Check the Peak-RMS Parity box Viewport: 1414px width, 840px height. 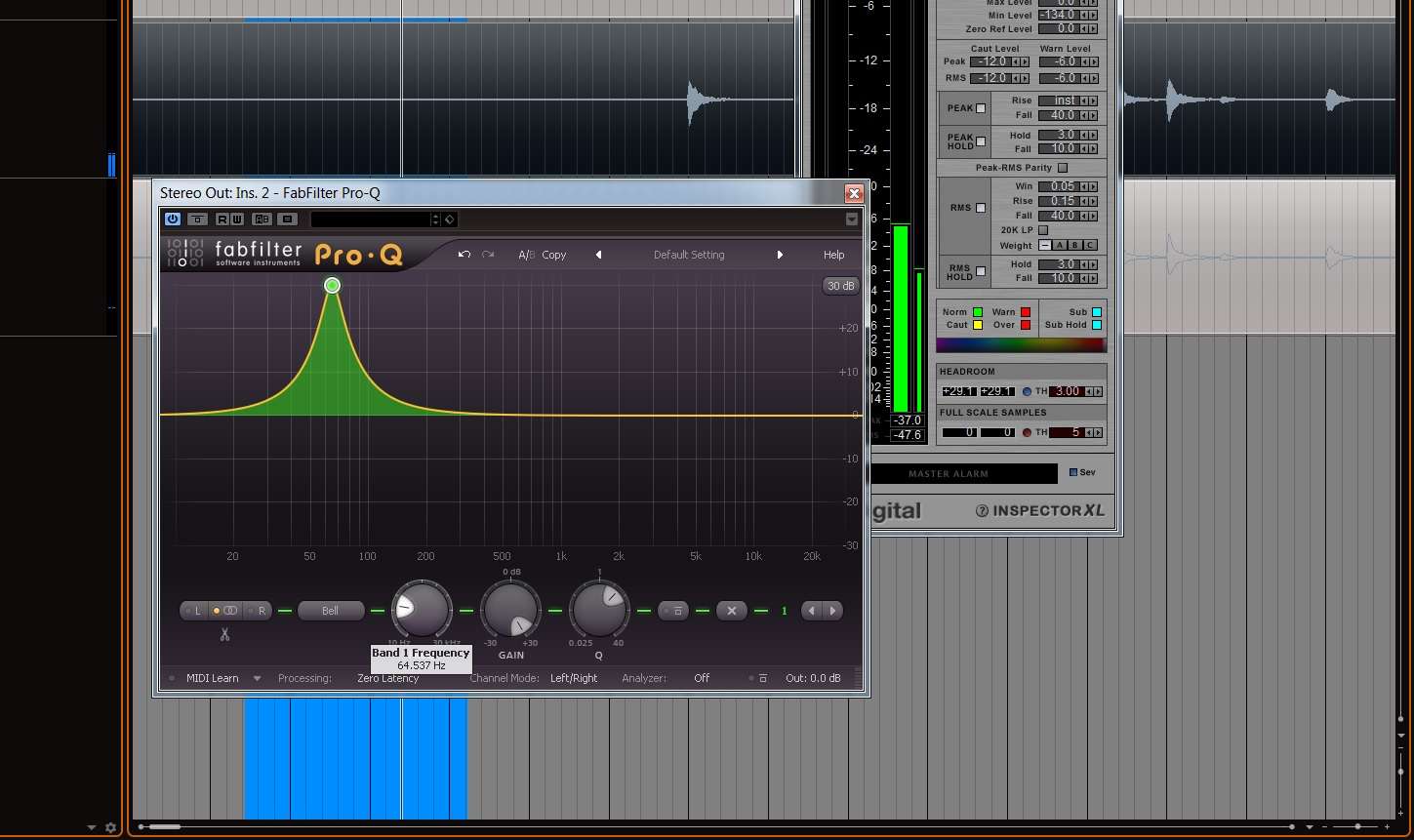pyautogui.click(x=1063, y=168)
